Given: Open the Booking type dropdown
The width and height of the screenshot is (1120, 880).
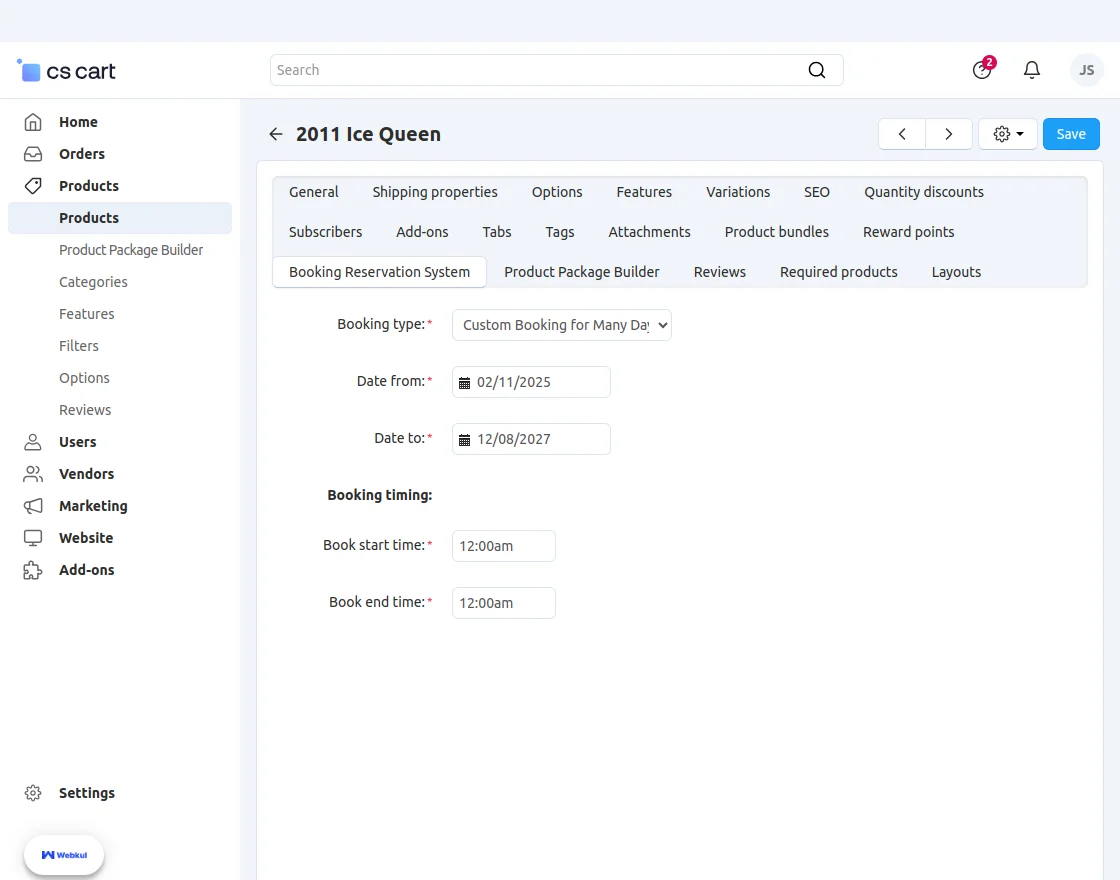Looking at the screenshot, I should pos(561,324).
